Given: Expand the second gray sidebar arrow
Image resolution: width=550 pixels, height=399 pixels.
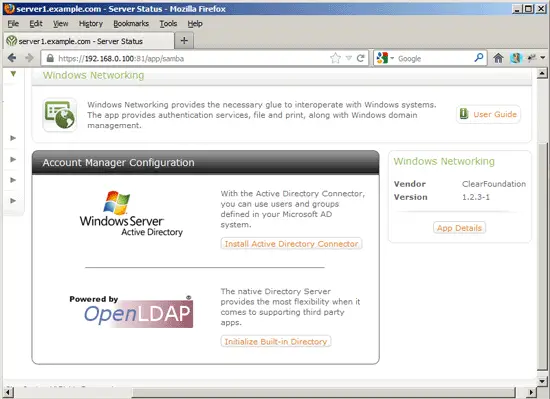Looking at the screenshot, I should [x=13, y=159].
